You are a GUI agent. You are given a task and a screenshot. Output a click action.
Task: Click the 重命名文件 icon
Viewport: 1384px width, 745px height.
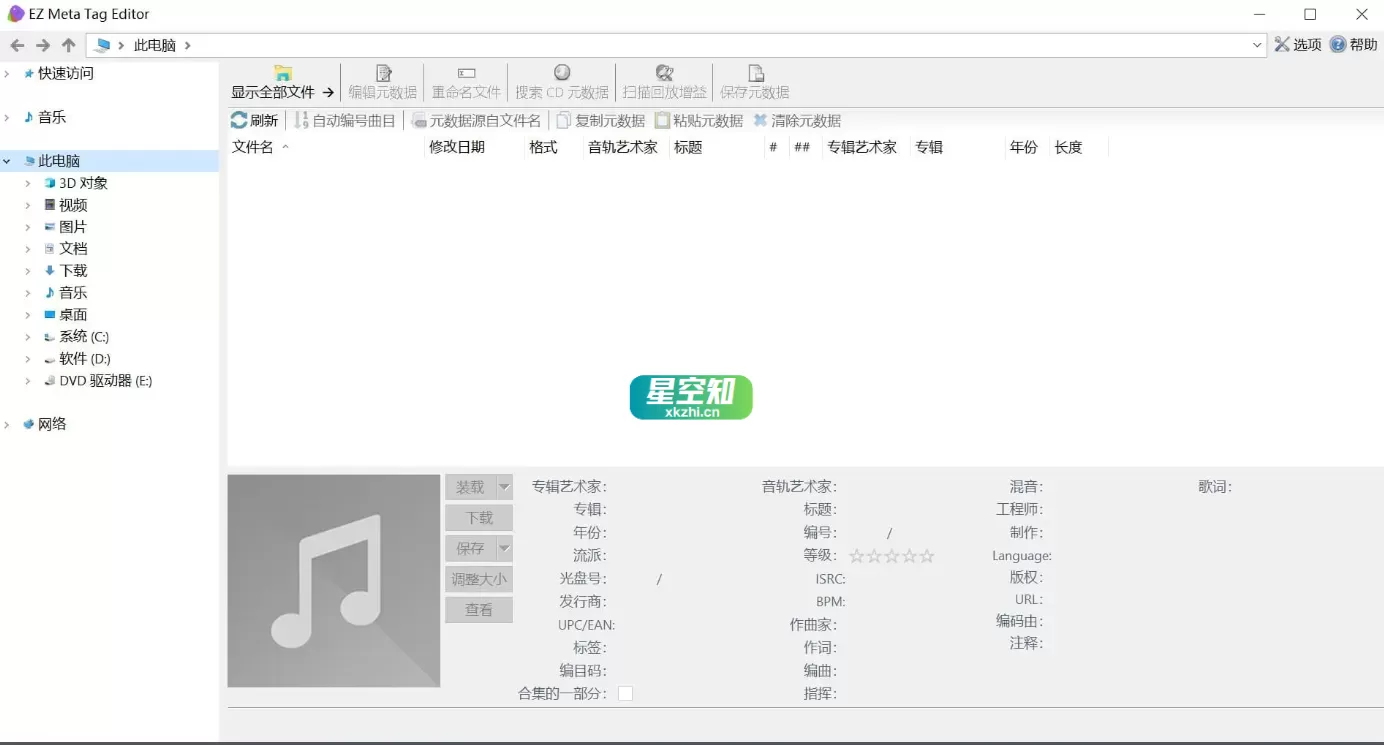pos(466,82)
